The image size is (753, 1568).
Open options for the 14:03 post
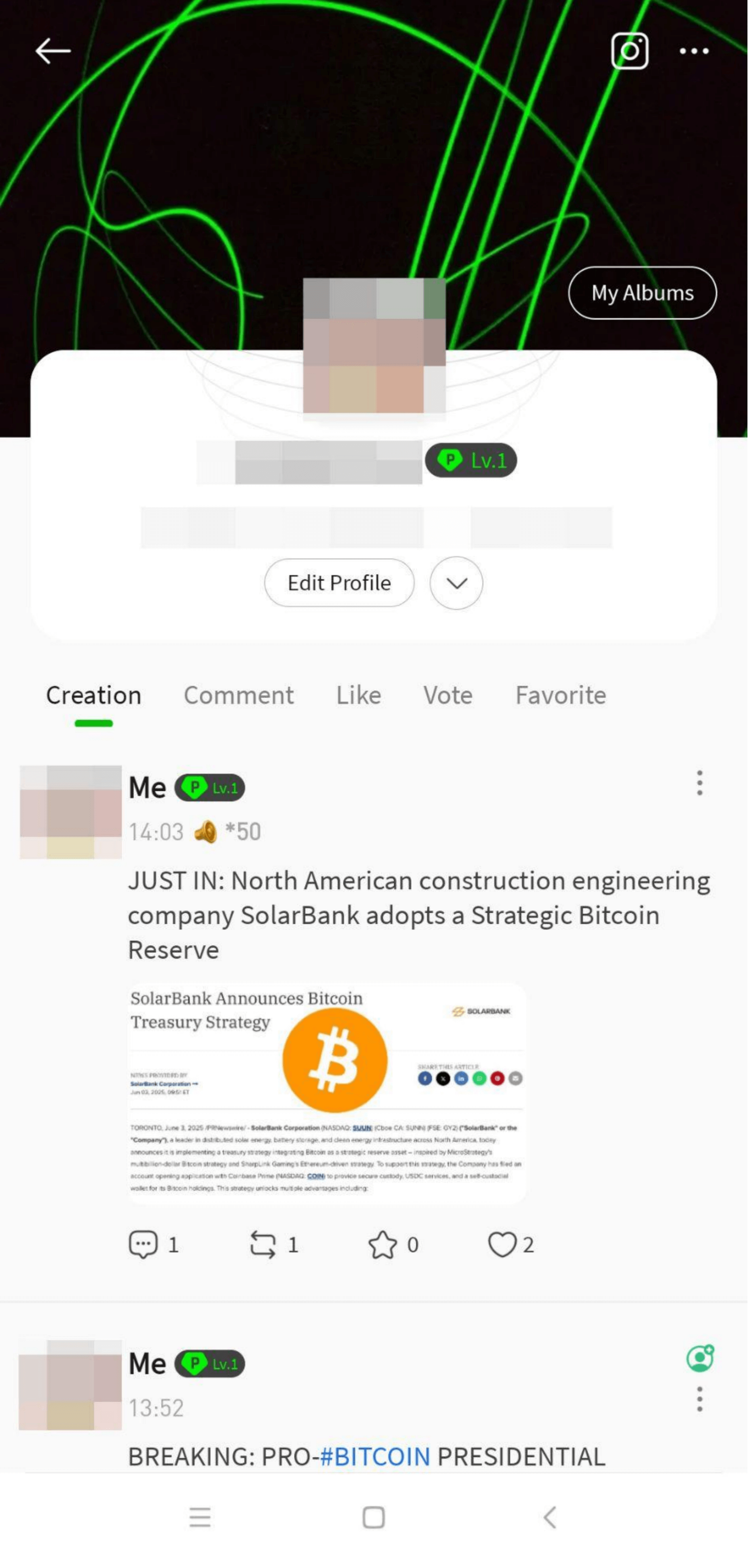[700, 783]
